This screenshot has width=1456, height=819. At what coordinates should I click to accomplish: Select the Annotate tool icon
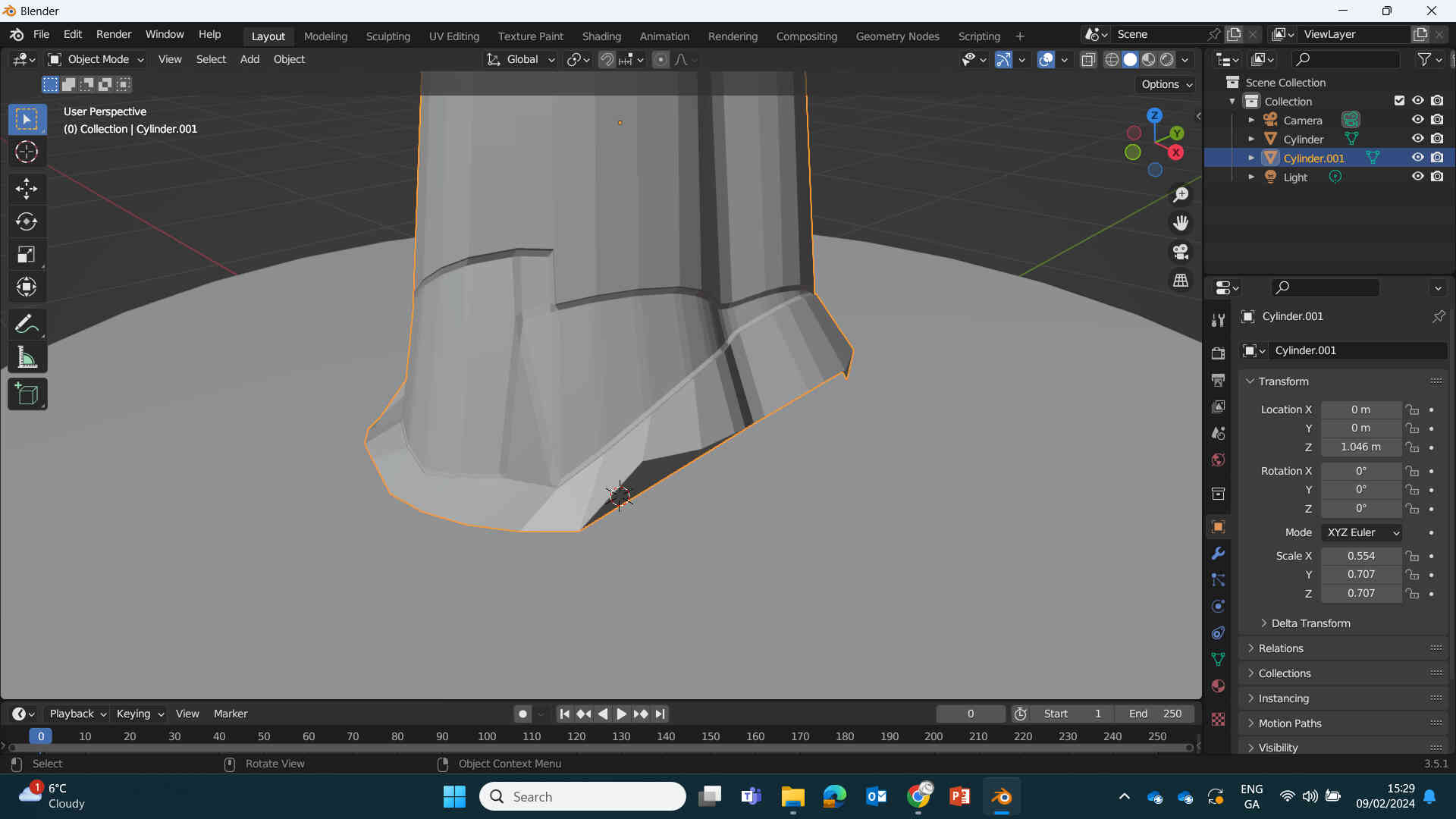click(27, 323)
